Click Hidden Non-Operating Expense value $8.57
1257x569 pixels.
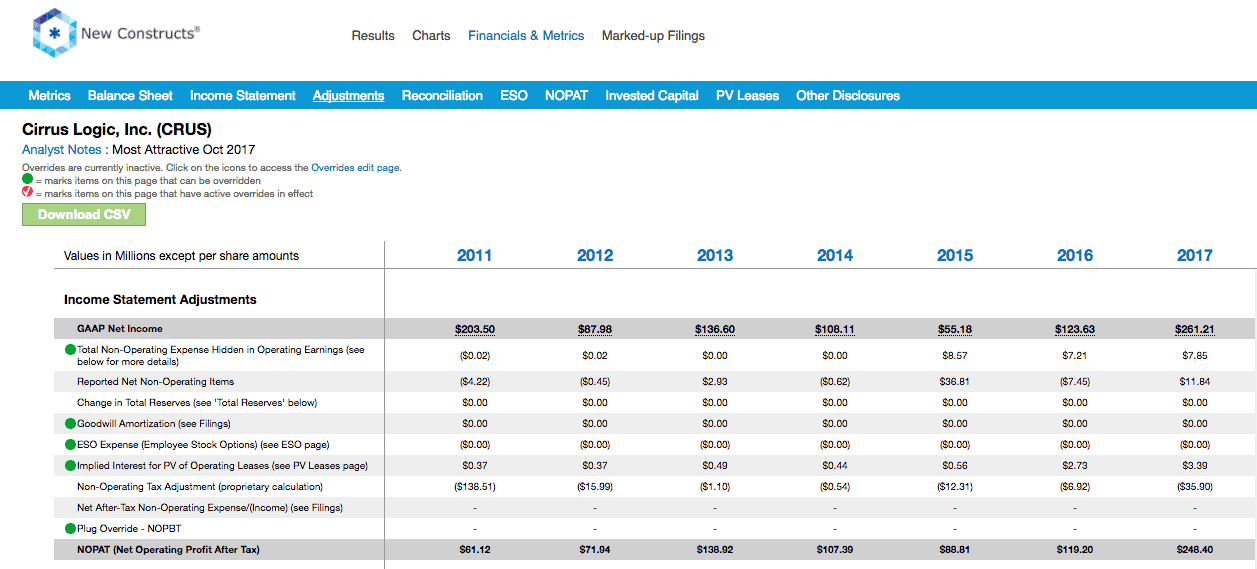[955, 356]
